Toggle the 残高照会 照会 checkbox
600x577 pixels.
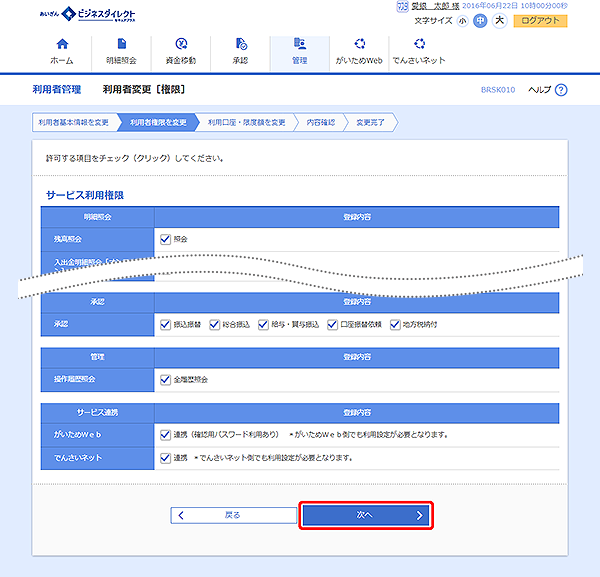[x=165, y=239]
